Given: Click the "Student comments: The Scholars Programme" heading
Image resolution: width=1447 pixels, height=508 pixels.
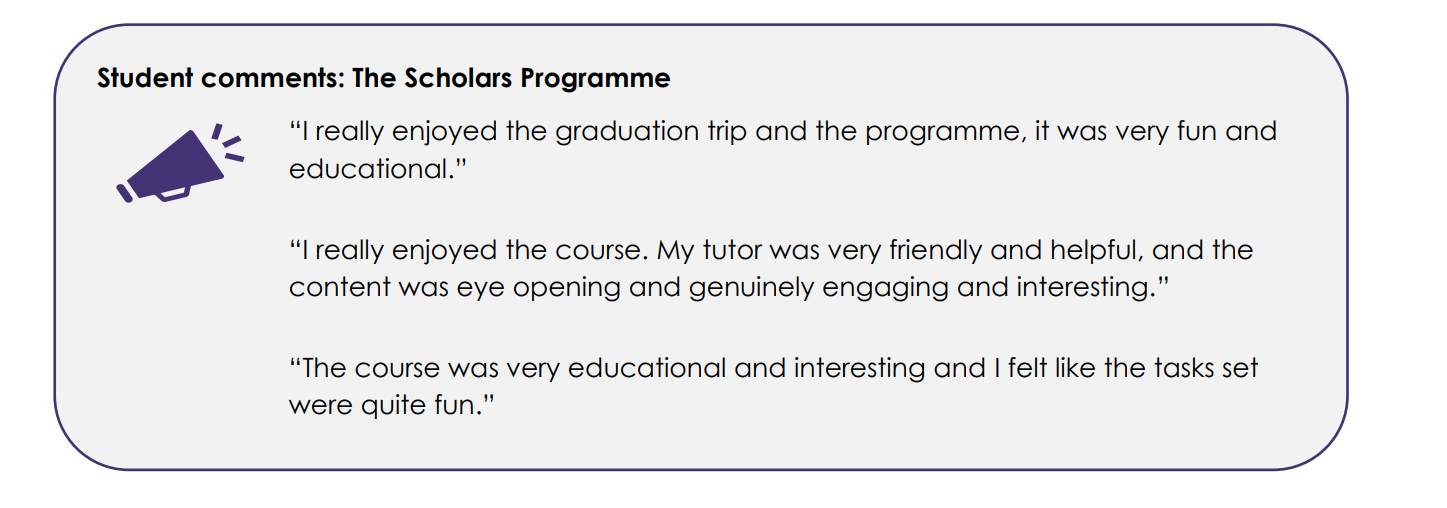Looking at the screenshot, I should coord(383,79).
